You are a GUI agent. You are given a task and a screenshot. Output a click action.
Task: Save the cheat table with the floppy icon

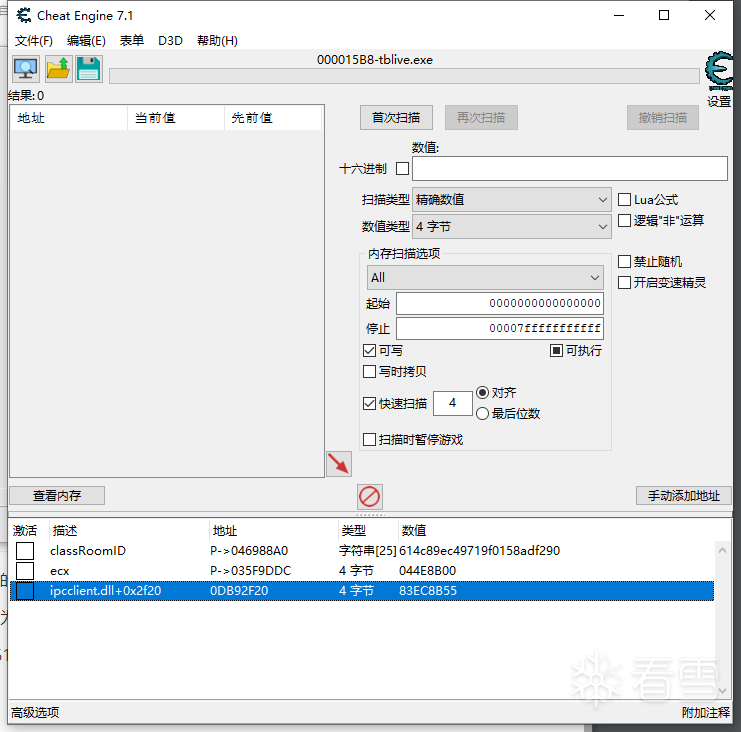[89, 69]
